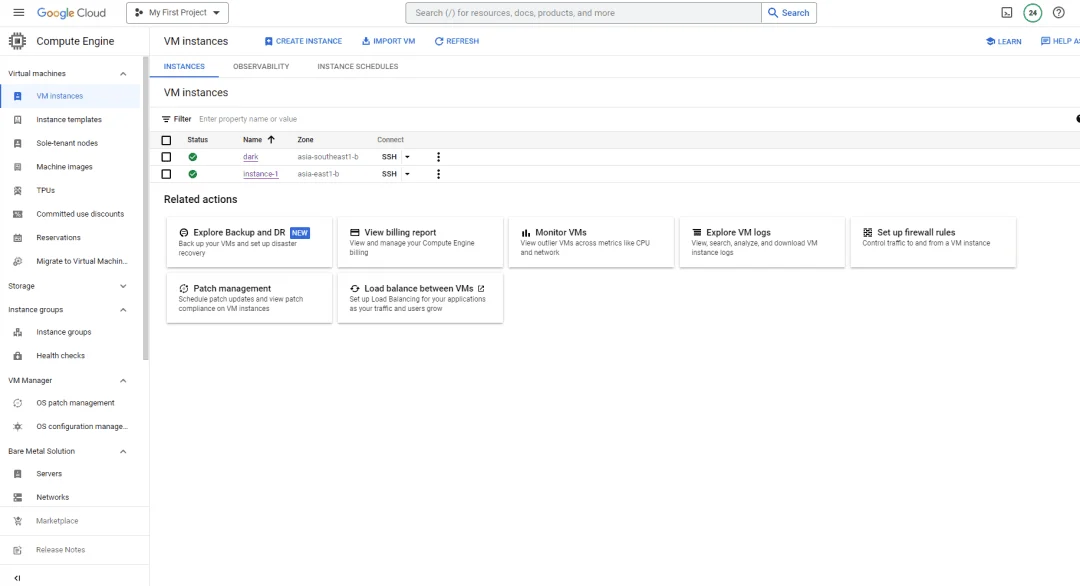Click the Health checks lock icon

click(x=18, y=355)
